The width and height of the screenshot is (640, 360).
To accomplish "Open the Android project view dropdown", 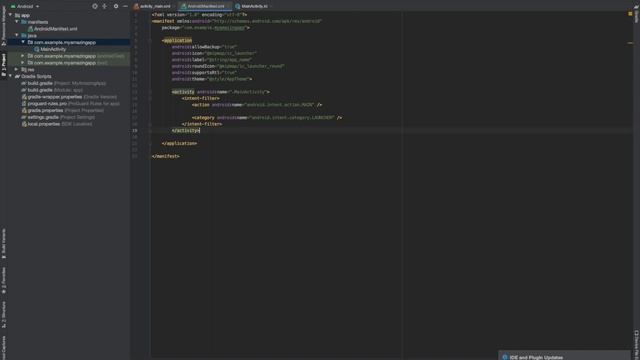I will [x=25, y=6].
